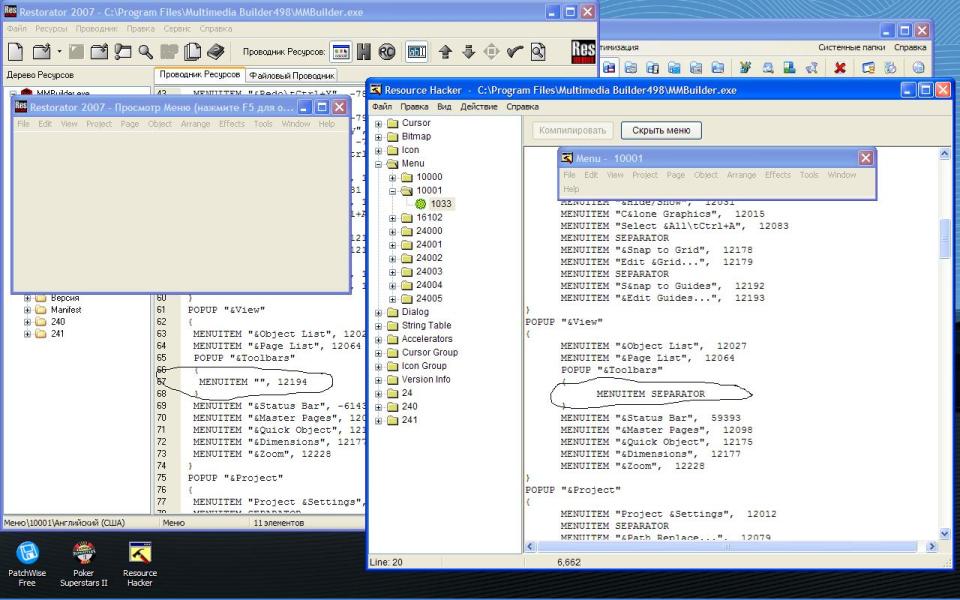This screenshot has width=960, height=600.
Task: Click the text "Project &Settings", 12012 in Resource Hacker
Action: pos(696,514)
